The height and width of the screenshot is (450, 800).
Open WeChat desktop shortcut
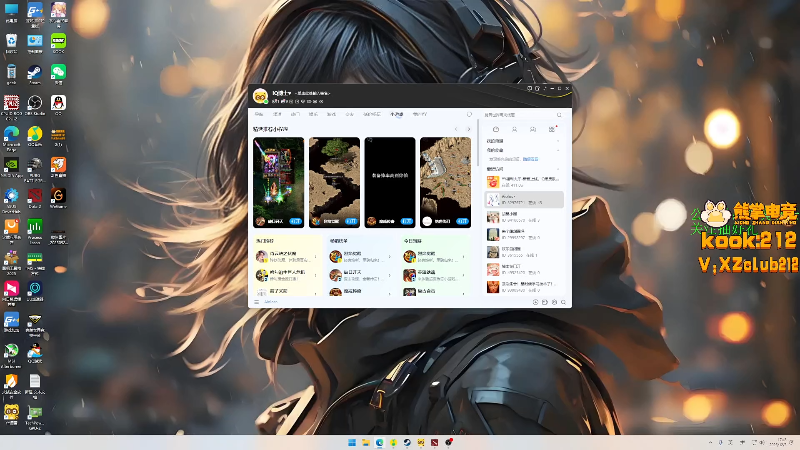[x=58, y=74]
